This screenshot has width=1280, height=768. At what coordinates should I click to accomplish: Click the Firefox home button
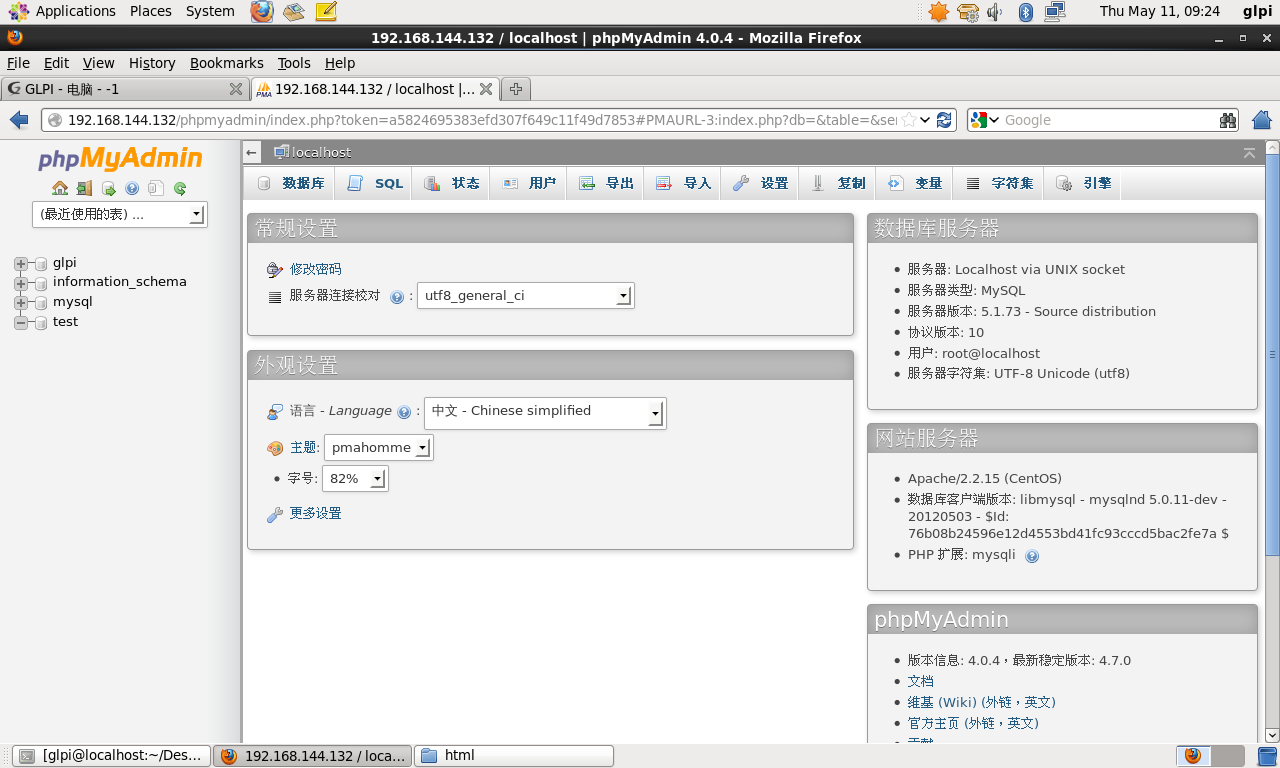(x=1261, y=120)
